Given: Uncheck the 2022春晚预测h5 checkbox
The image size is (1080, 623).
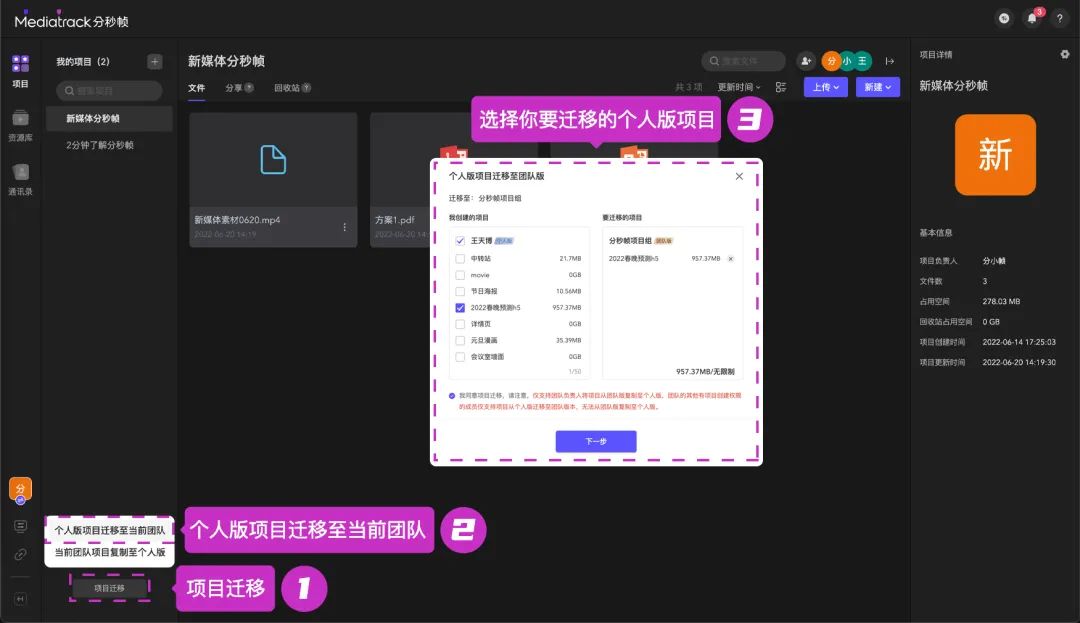Looking at the screenshot, I should [x=460, y=307].
